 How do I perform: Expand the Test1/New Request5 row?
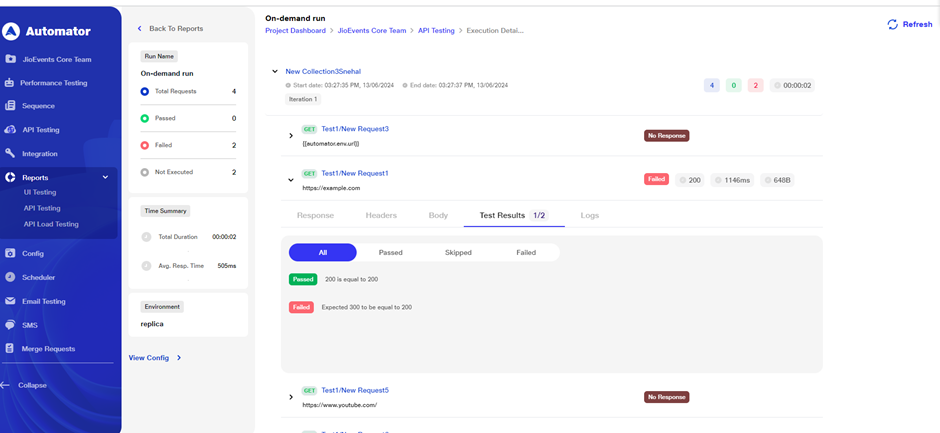(x=291, y=397)
